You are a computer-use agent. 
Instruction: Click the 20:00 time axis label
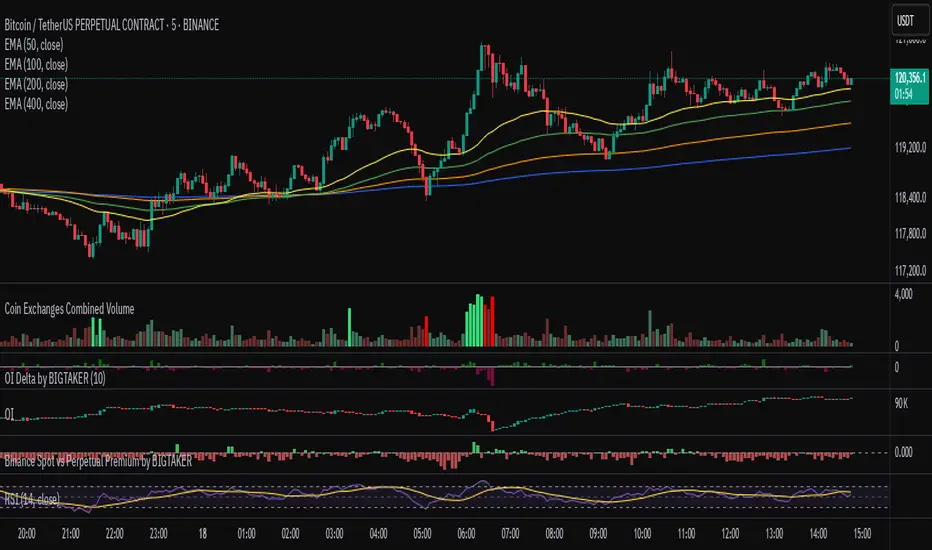click(x=27, y=533)
